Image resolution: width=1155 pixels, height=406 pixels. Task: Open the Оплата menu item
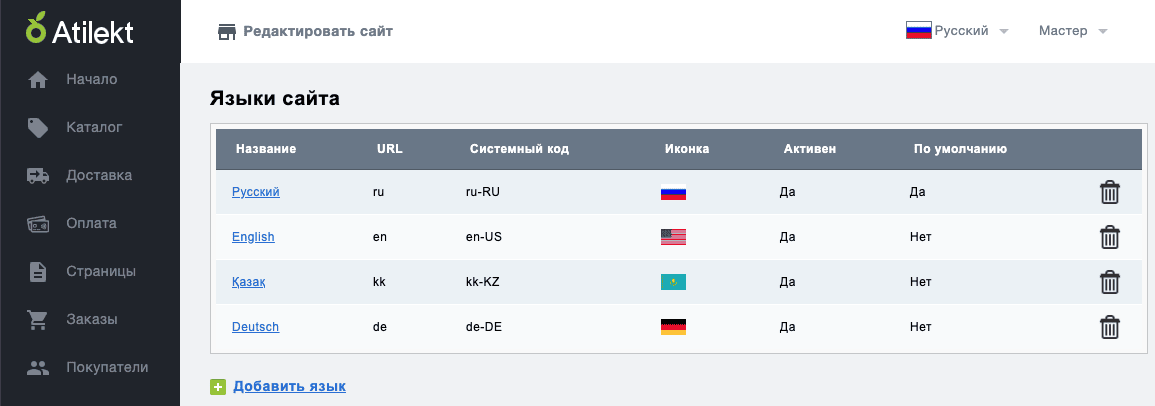(x=90, y=224)
